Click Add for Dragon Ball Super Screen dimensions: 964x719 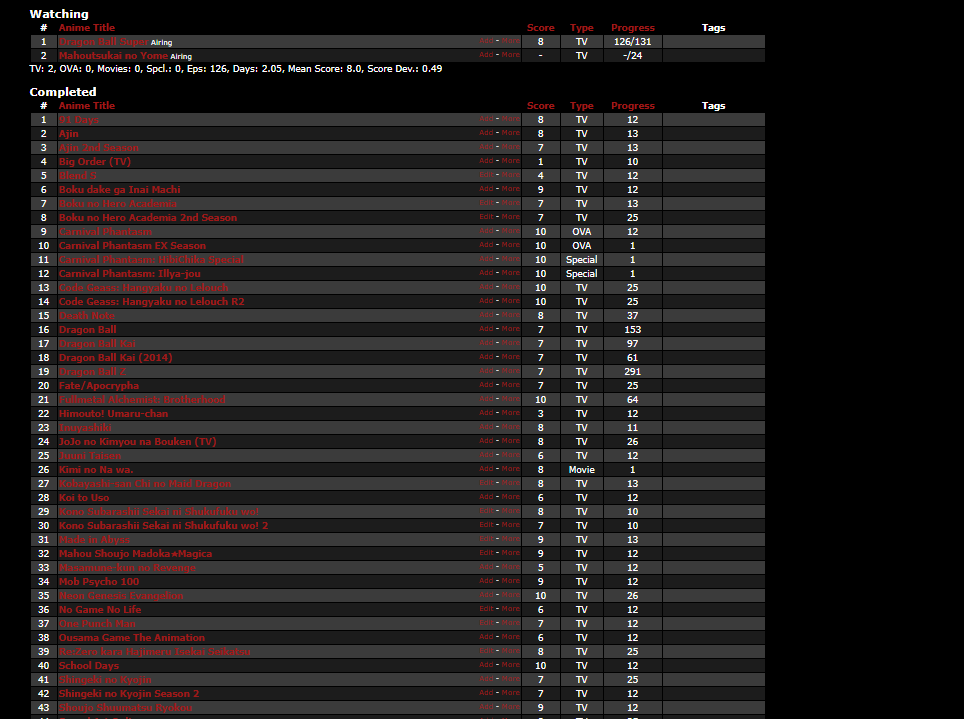tap(486, 41)
